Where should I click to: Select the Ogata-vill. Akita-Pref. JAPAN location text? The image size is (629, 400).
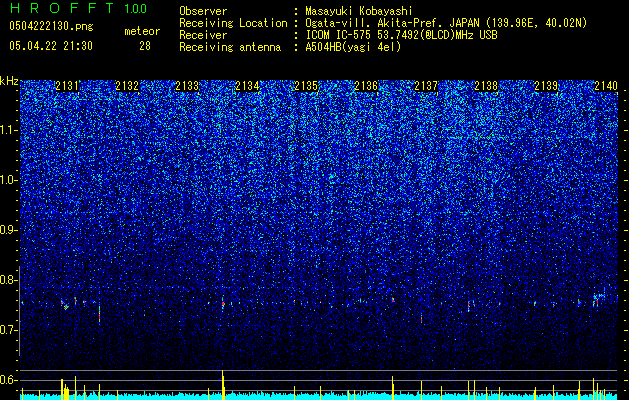point(446,23)
